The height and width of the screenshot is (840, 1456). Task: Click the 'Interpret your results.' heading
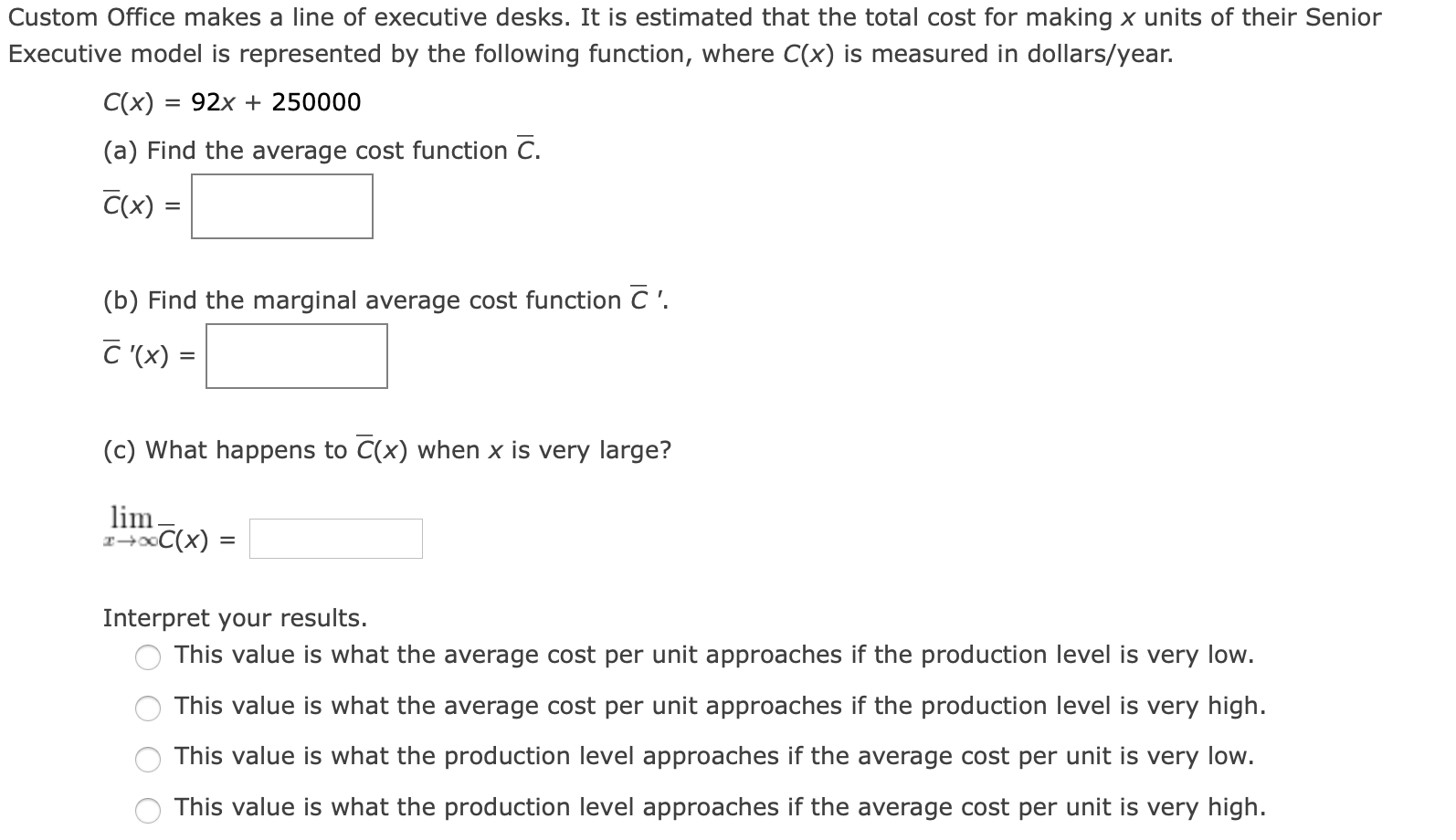coord(235,618)
